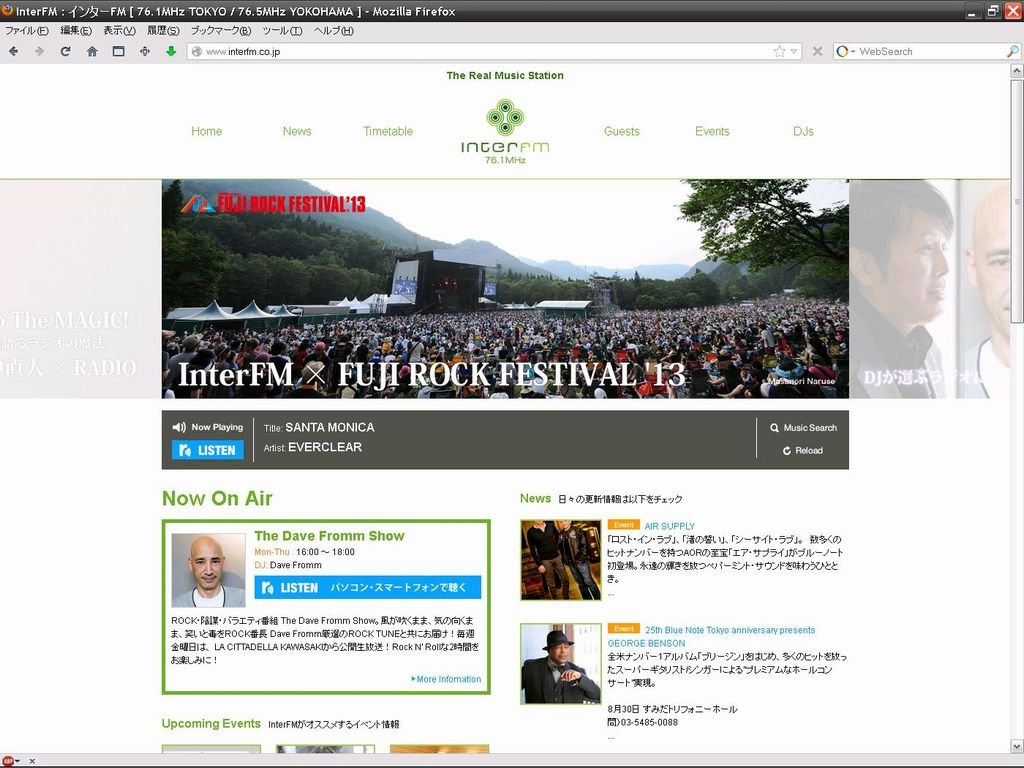The height and width of the screenshot is (768, 1024).
Task: Click the George Benson news thumbnail
Action: (560, 664)
